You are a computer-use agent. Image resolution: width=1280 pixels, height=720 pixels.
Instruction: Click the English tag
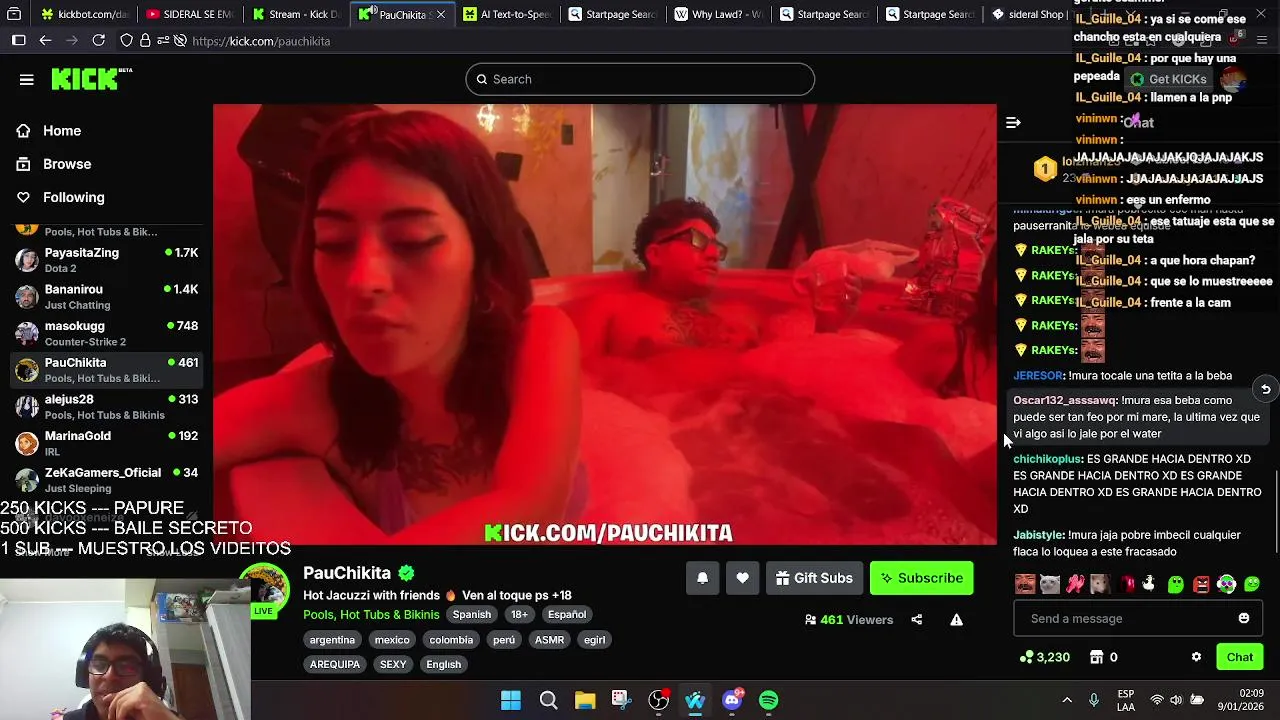click(443, 664)
